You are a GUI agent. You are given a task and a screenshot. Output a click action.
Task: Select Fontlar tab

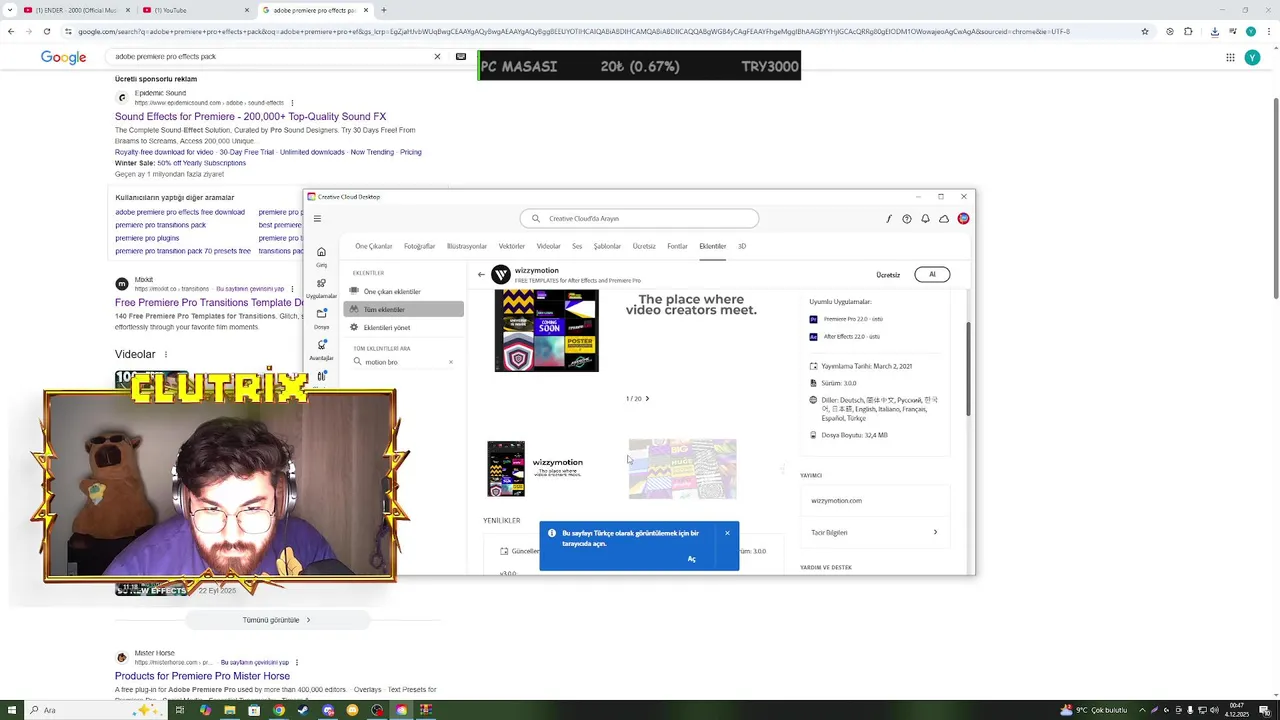677,246
